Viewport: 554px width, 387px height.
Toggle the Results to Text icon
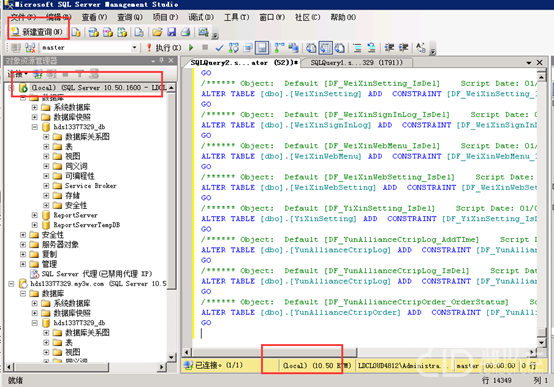pyautogui.click(x=311, y=48)
